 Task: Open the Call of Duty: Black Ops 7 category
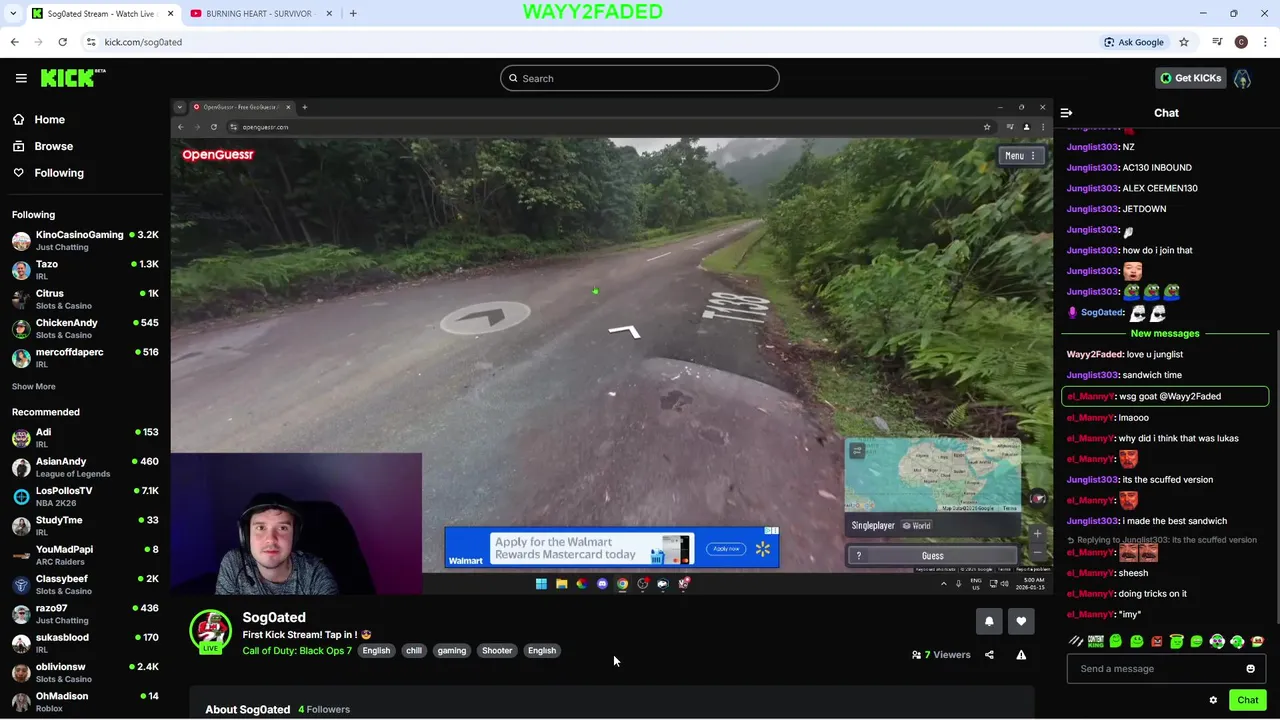(297, 651)
